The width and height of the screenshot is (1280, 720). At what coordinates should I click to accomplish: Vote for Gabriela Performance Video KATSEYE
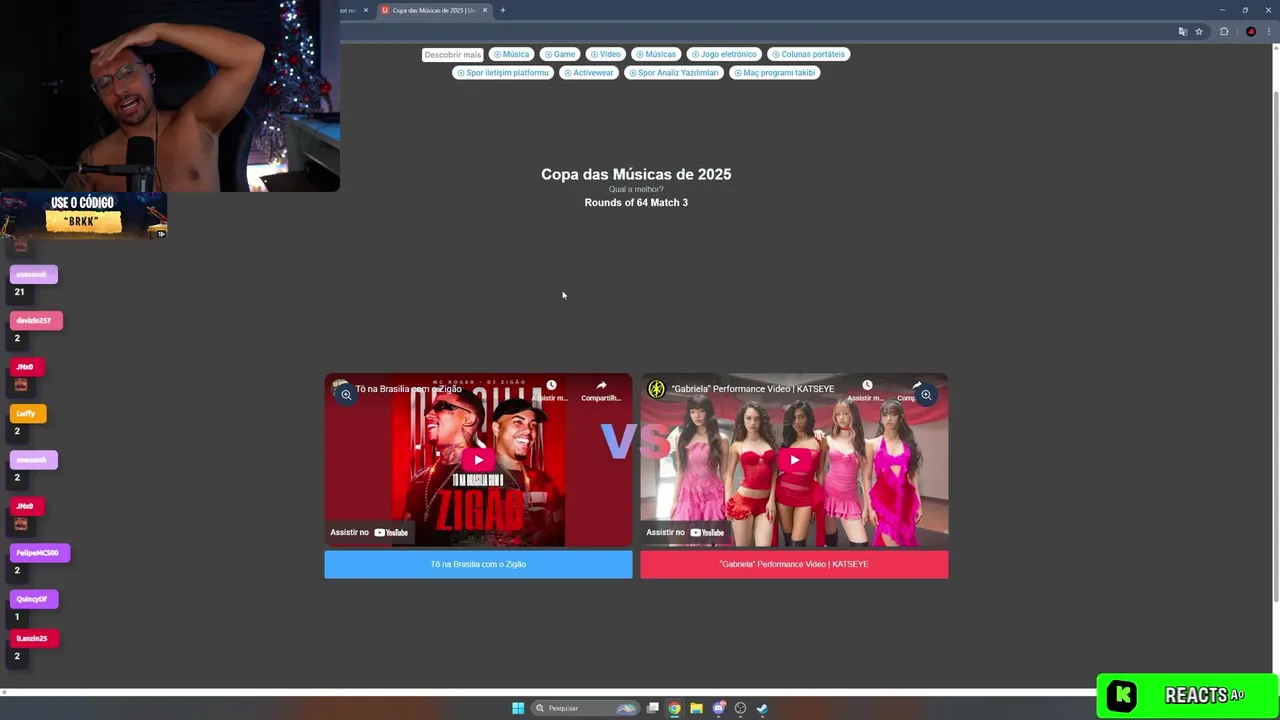tap(794, 564)
